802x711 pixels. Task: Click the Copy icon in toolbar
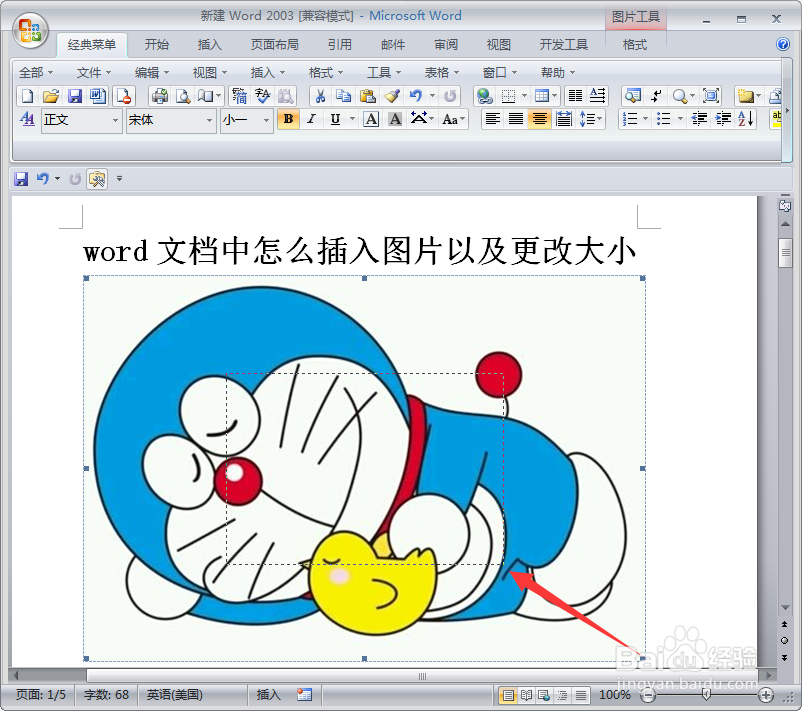click(x=344, y=96)
